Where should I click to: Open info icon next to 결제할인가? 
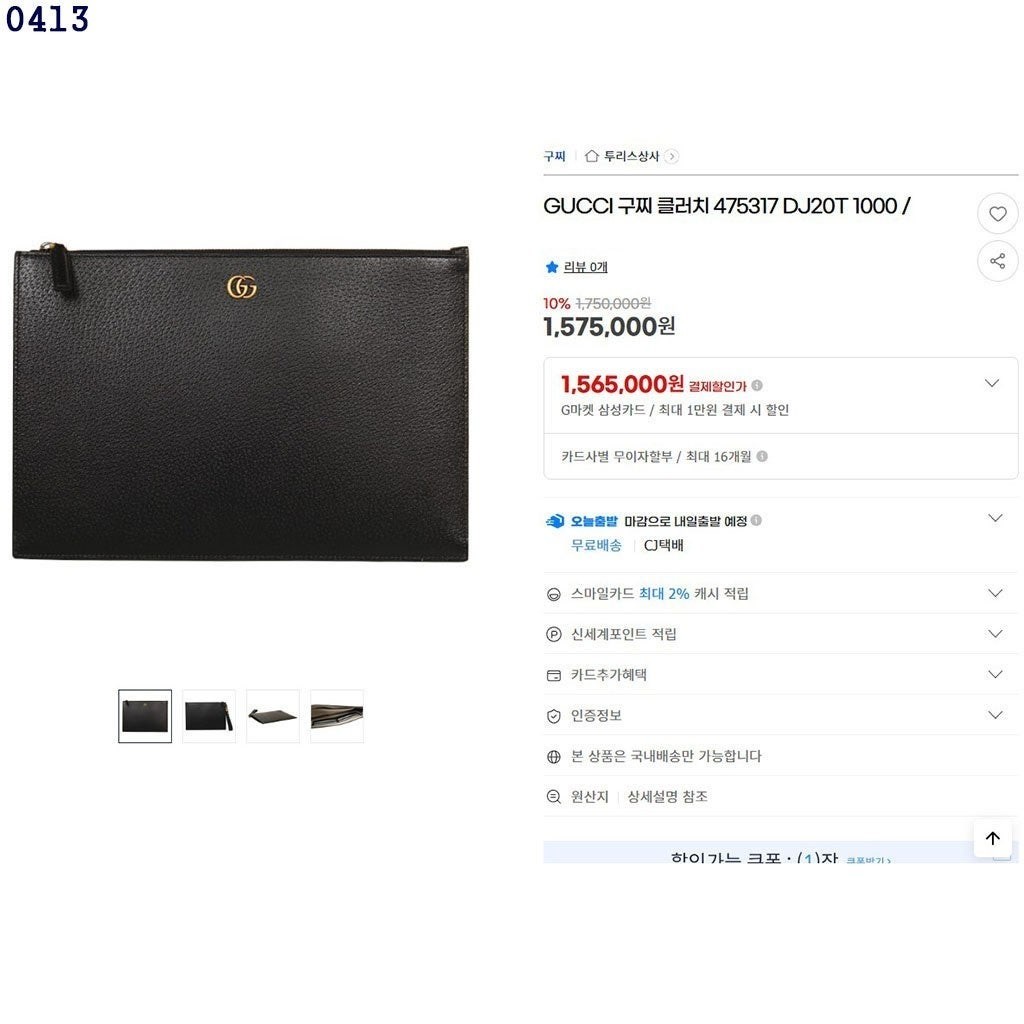coord(757,385)
